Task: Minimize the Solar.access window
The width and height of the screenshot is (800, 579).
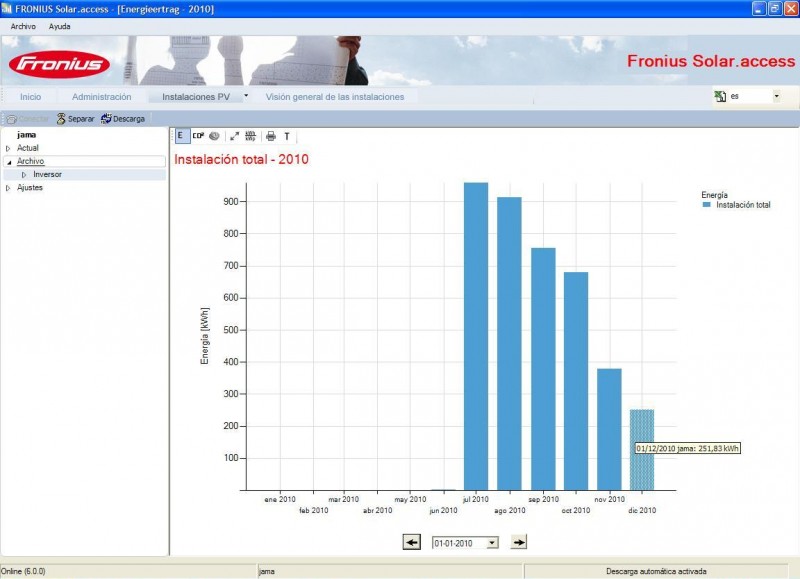Action: [x=759, y=9]
